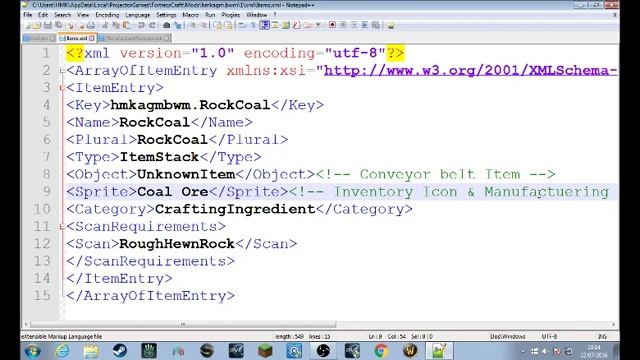
Task: Save the current file via toolbar
Action: 48,25
